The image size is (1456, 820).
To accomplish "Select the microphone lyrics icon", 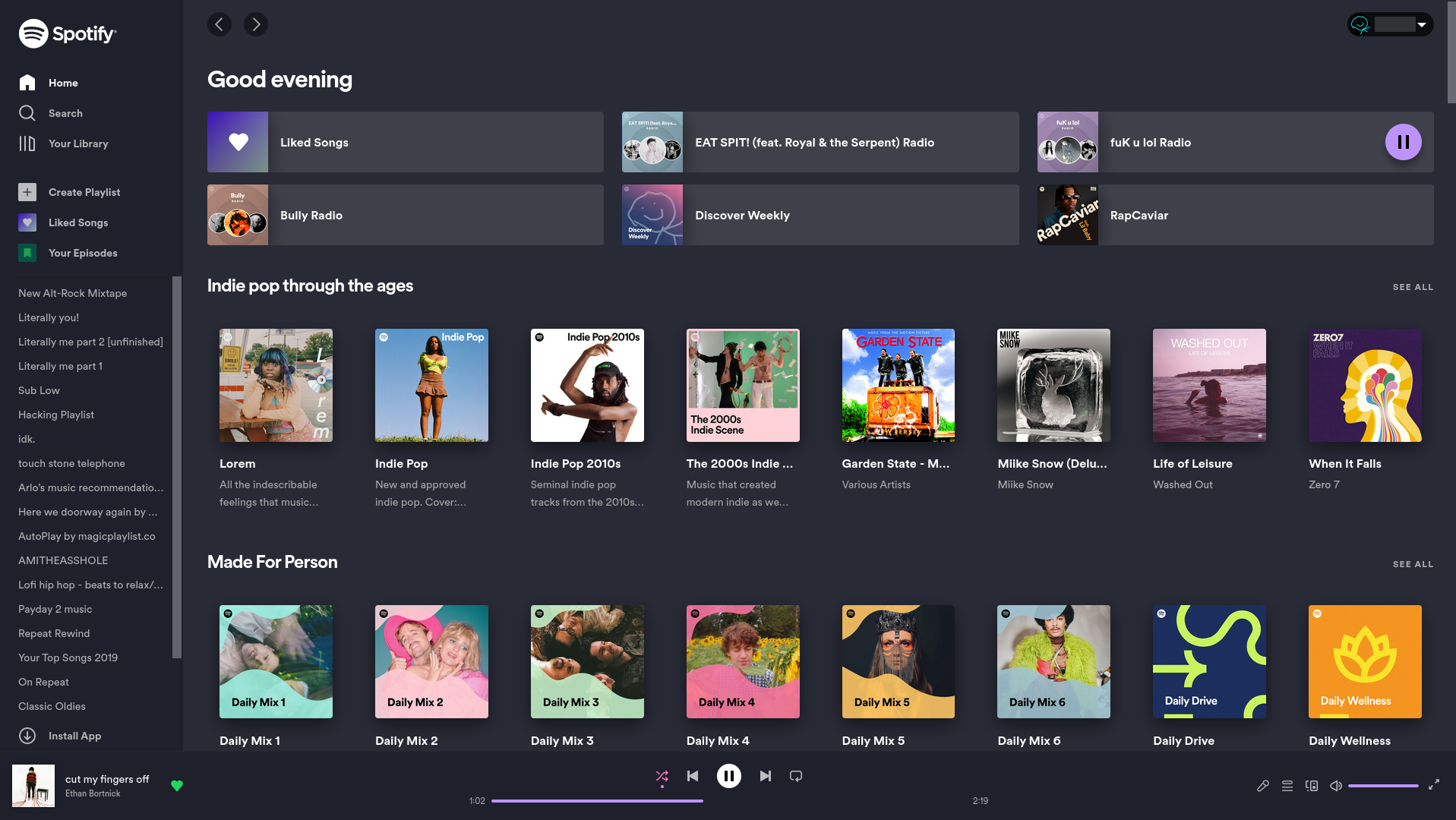I will click(x=1263, y=786).
